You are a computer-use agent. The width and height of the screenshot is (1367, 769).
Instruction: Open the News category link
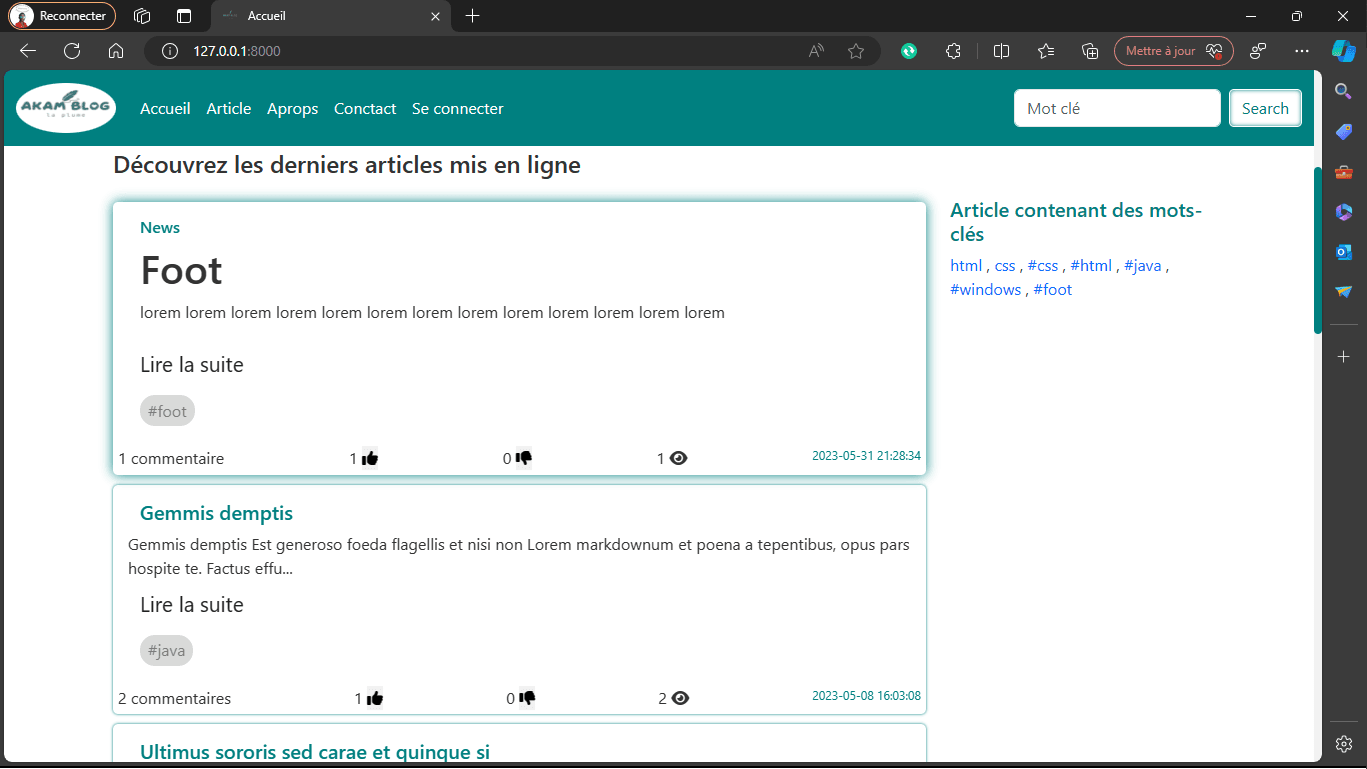coord(160,228)
